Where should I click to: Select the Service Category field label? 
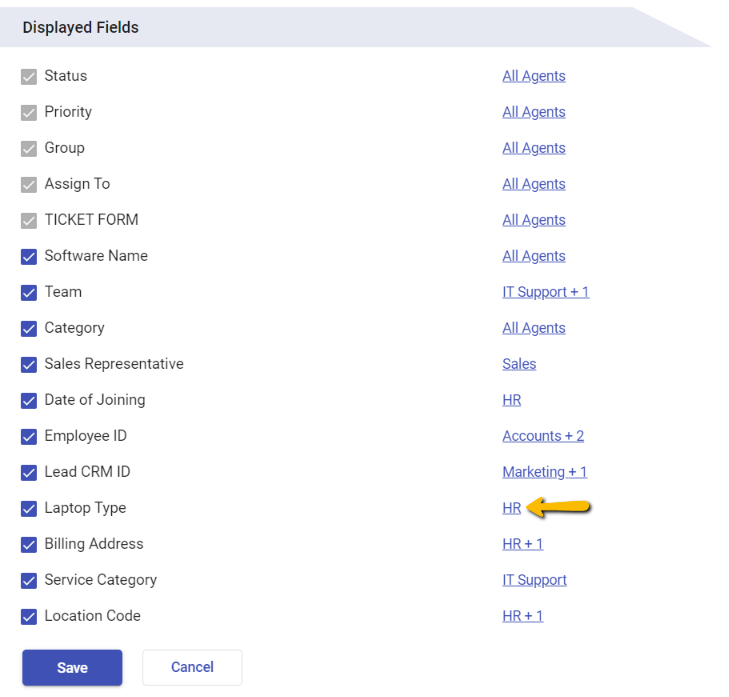tap(100, 580)
